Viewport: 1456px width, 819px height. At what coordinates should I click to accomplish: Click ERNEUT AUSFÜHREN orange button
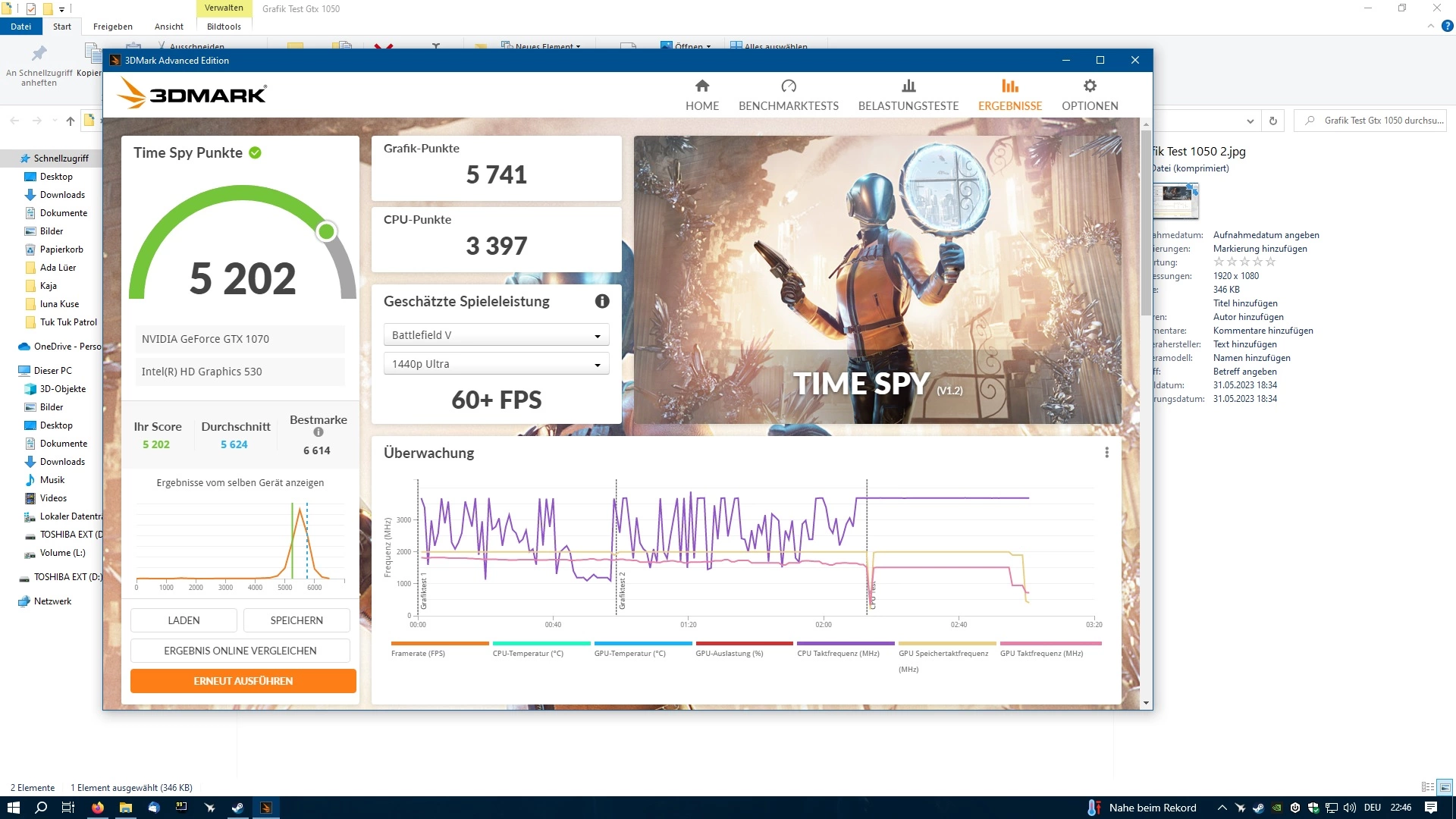243,681
